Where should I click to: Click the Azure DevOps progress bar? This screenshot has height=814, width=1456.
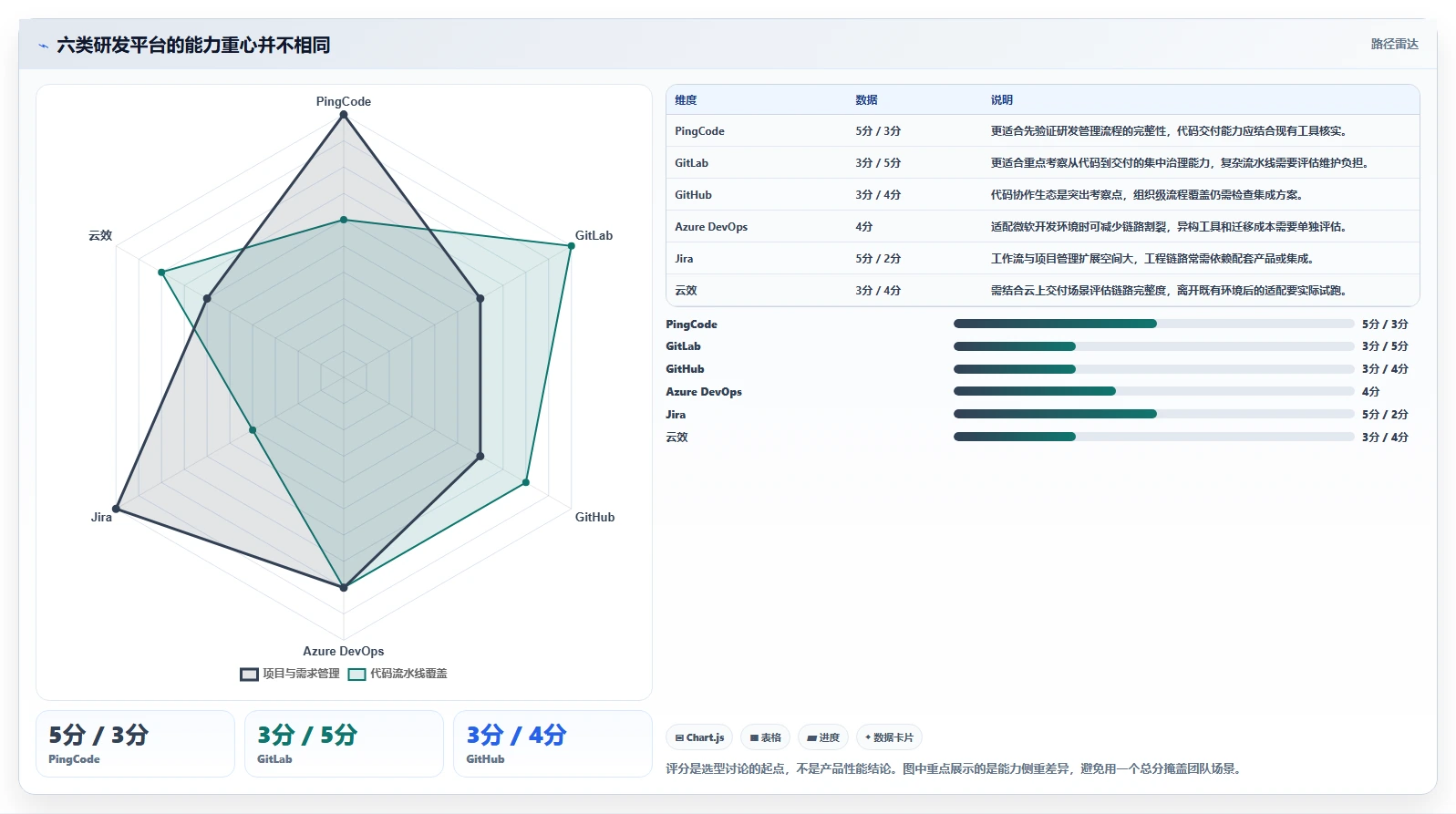1153,391
